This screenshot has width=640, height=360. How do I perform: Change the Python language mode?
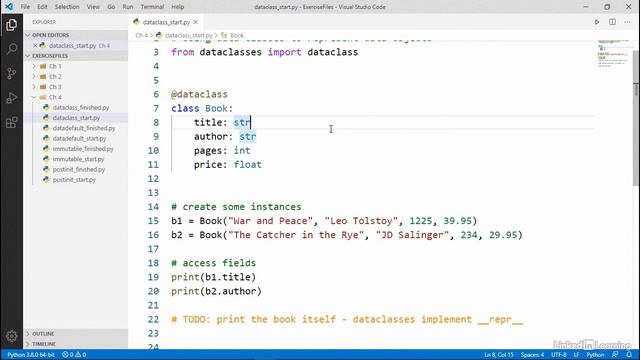595,355
